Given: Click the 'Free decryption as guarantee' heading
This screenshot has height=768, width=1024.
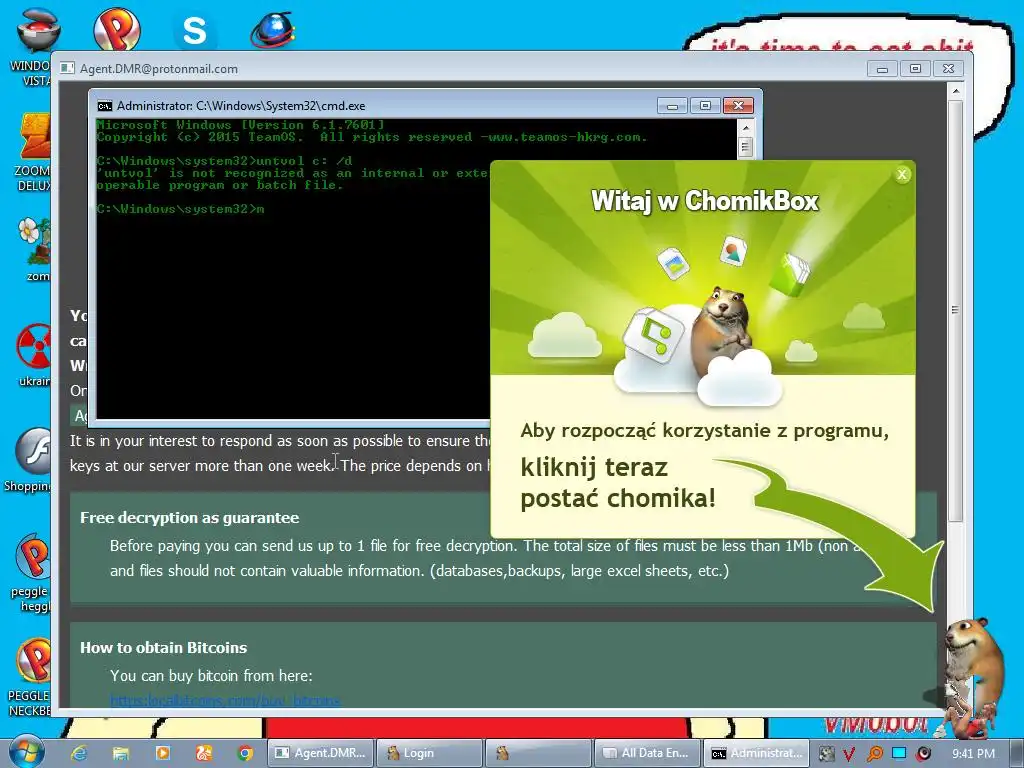Looking at the screenshot, I should [189, 518].
